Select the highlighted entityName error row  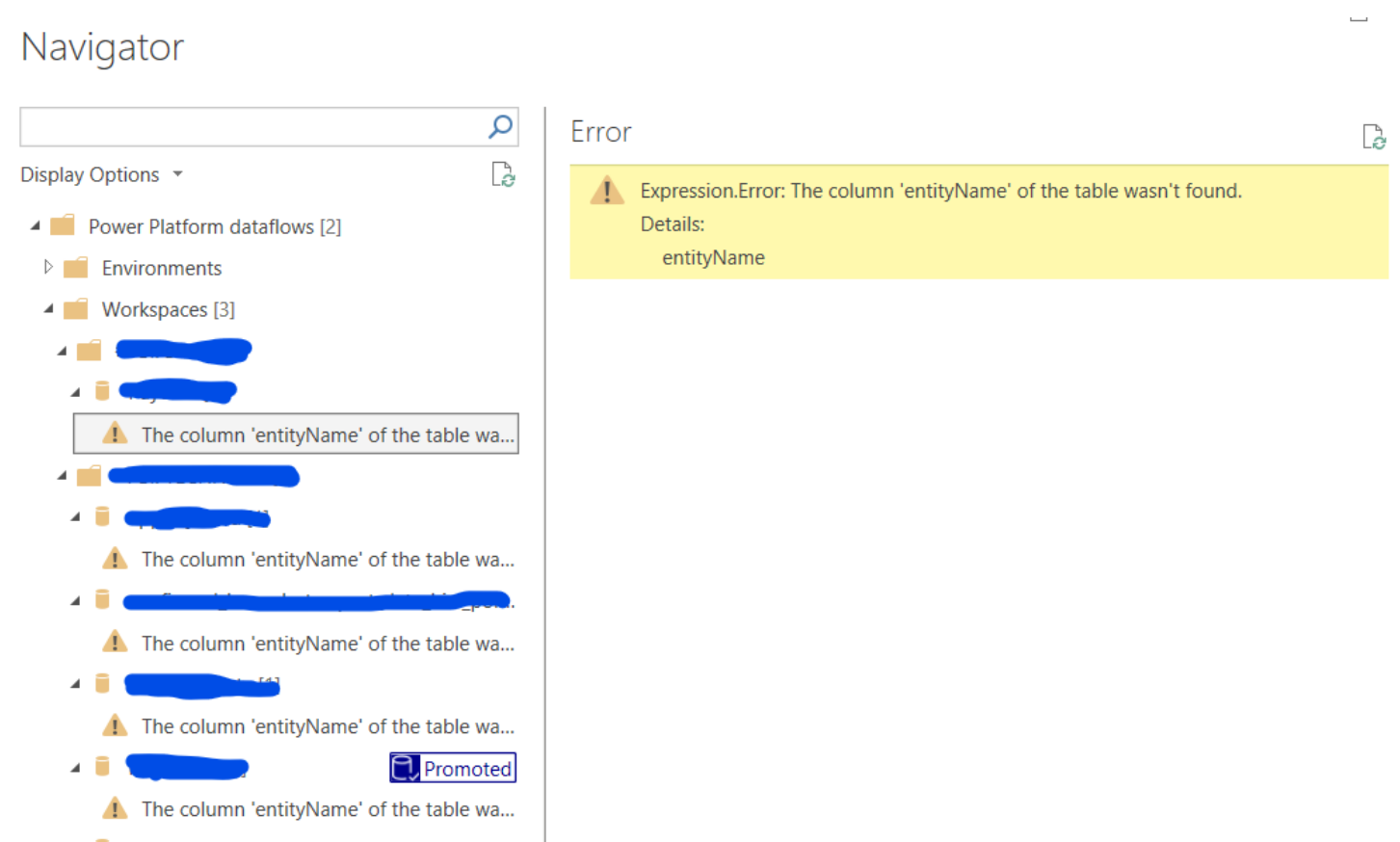296,434
